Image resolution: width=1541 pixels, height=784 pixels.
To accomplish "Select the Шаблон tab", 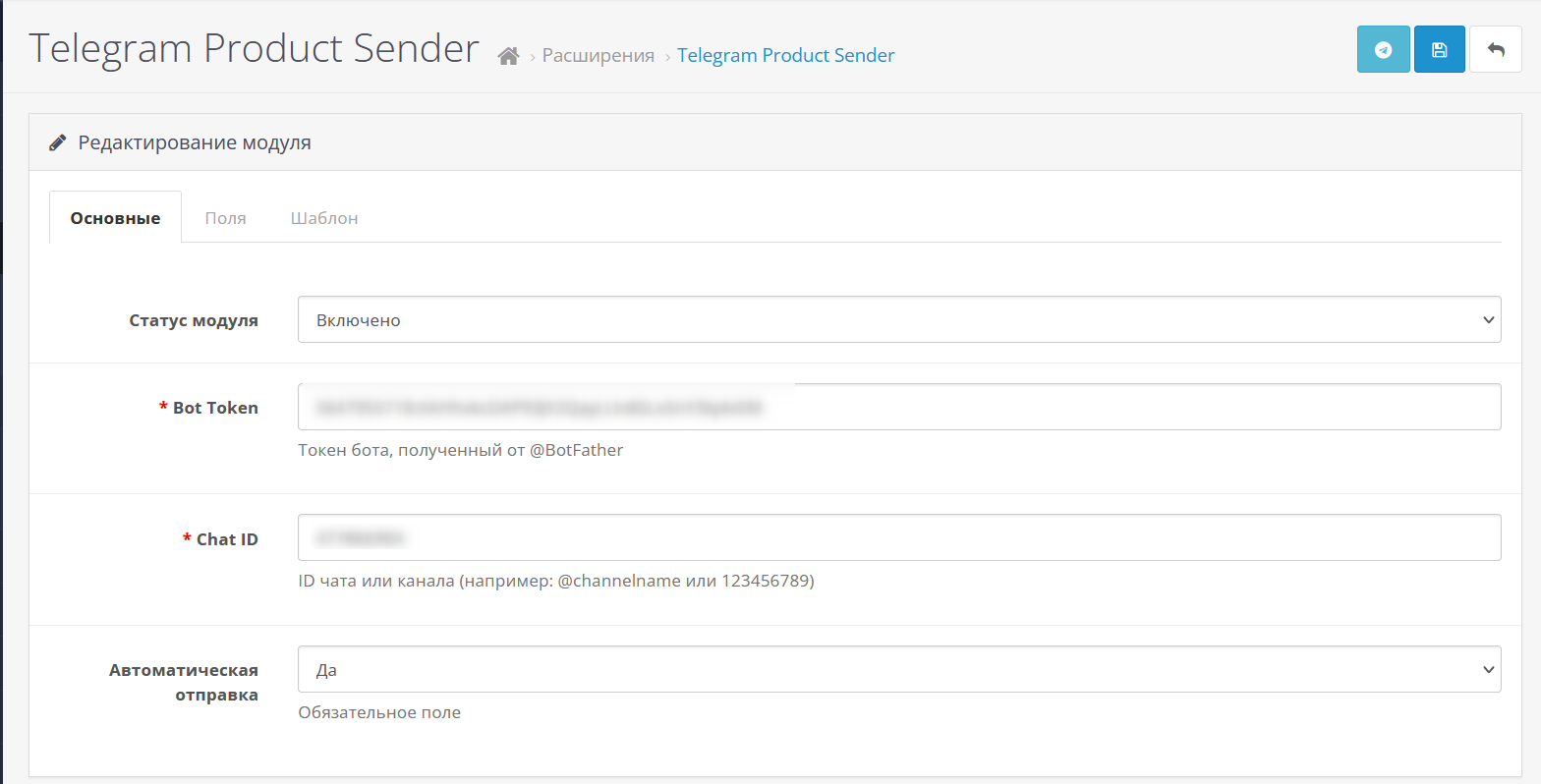I will [324, 218].
